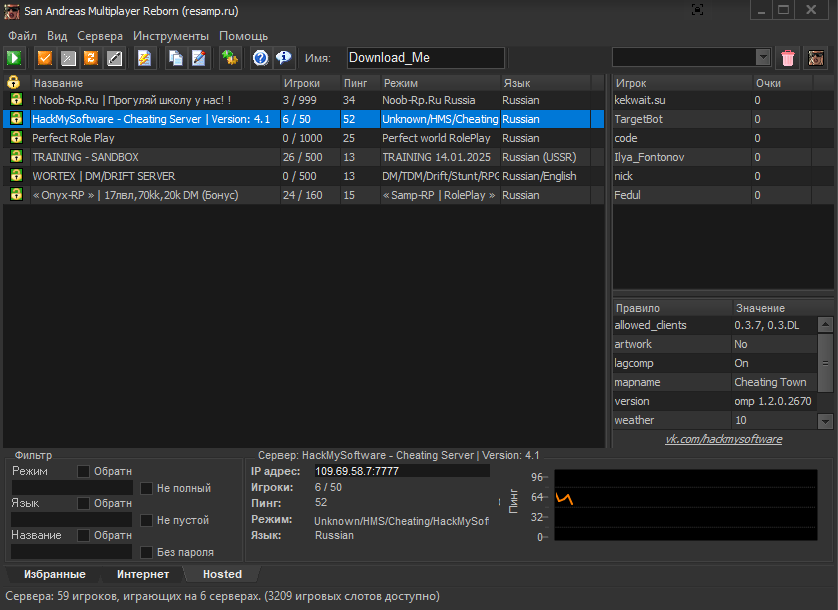Click the about info speech bubble icon
Screen dimensions: 838x610
click(284, 58)
